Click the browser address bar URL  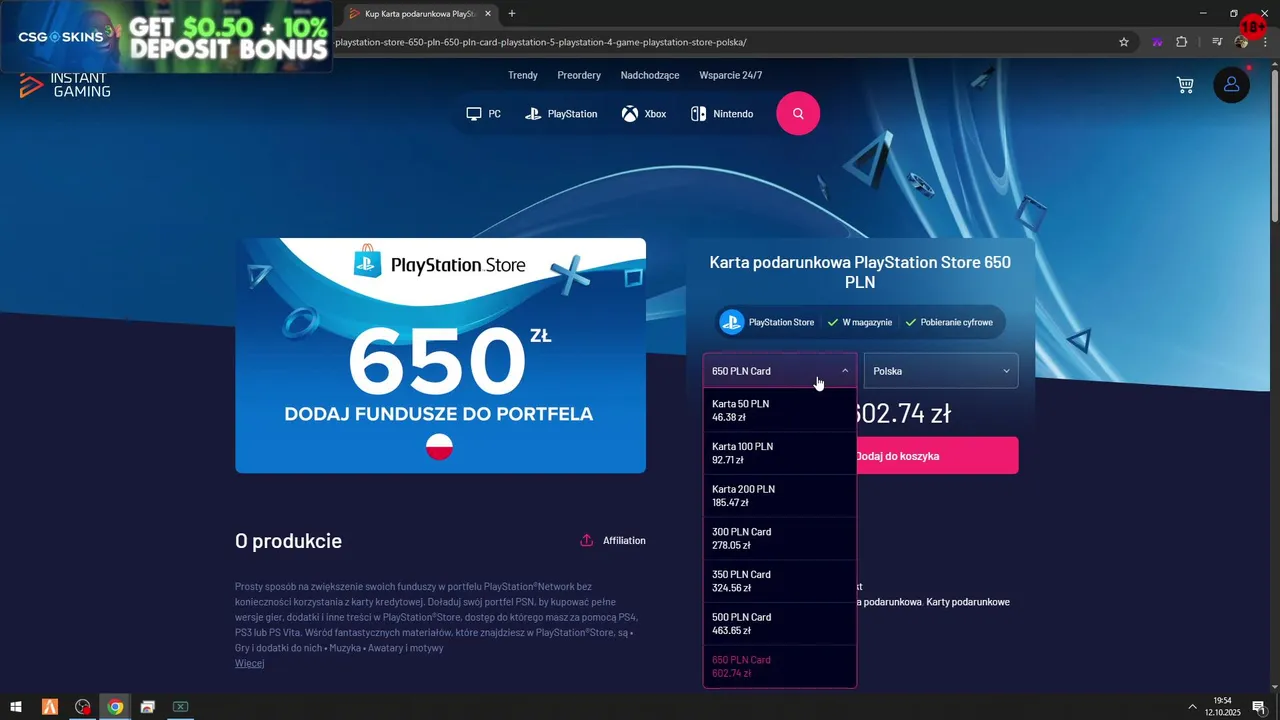coord(541,42)
